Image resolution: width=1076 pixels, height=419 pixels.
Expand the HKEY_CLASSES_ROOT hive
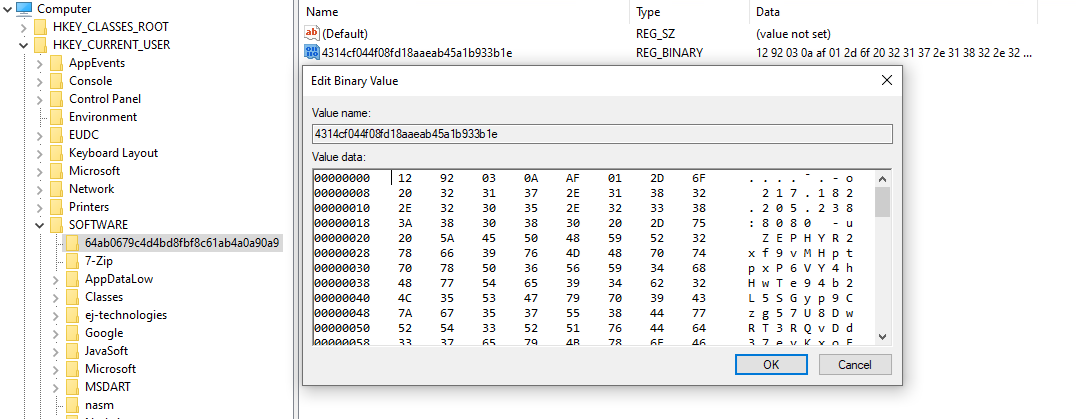24,27
